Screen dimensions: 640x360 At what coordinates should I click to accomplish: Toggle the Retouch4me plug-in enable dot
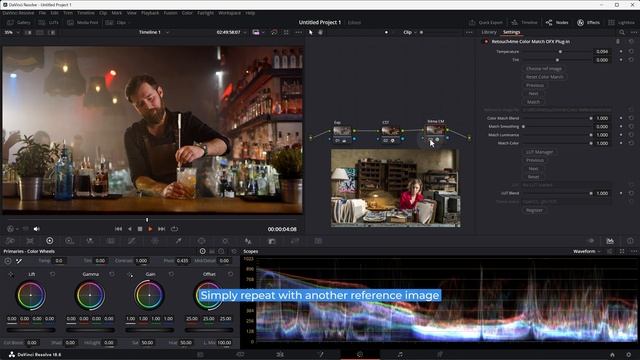click(486, 41)
